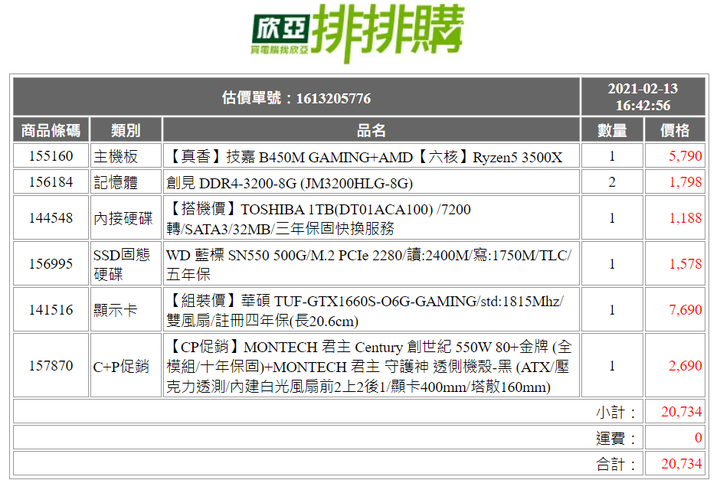The width and height of the screenshot is (720, 480).
Task: Click the 合計 label
Action: (615, 464)
